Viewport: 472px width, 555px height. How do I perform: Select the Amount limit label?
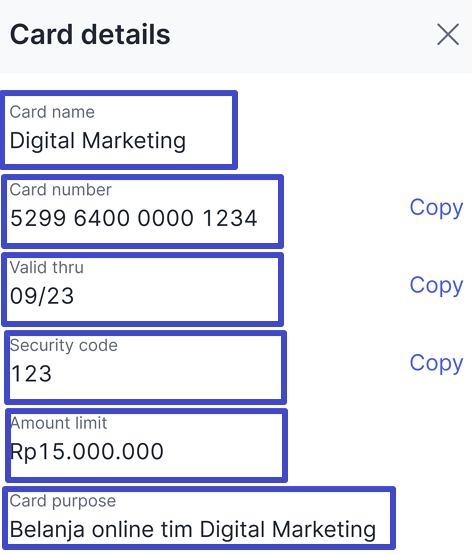[x=59, y=423]
